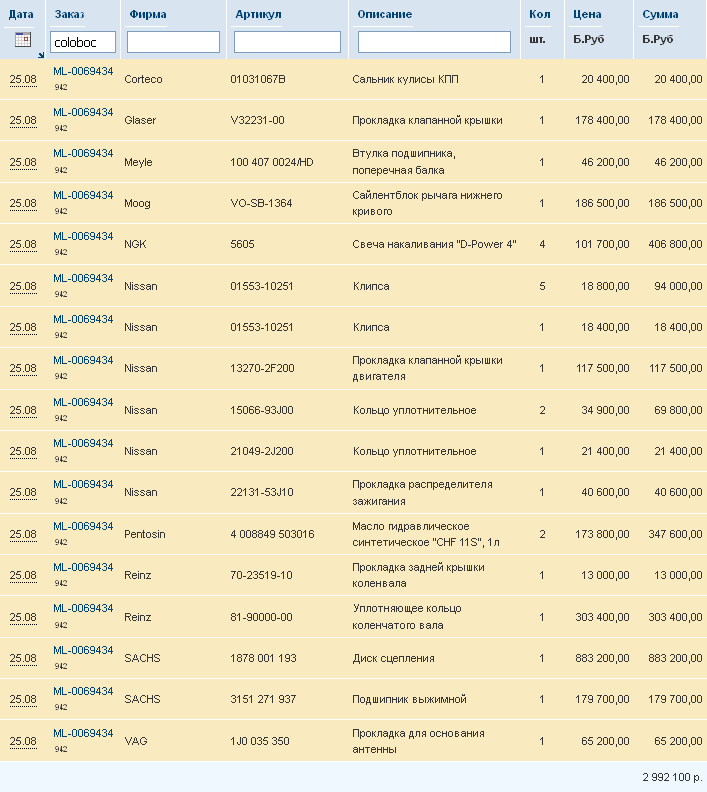Click date 25.08 in the Pentosin row

point(23,534)
